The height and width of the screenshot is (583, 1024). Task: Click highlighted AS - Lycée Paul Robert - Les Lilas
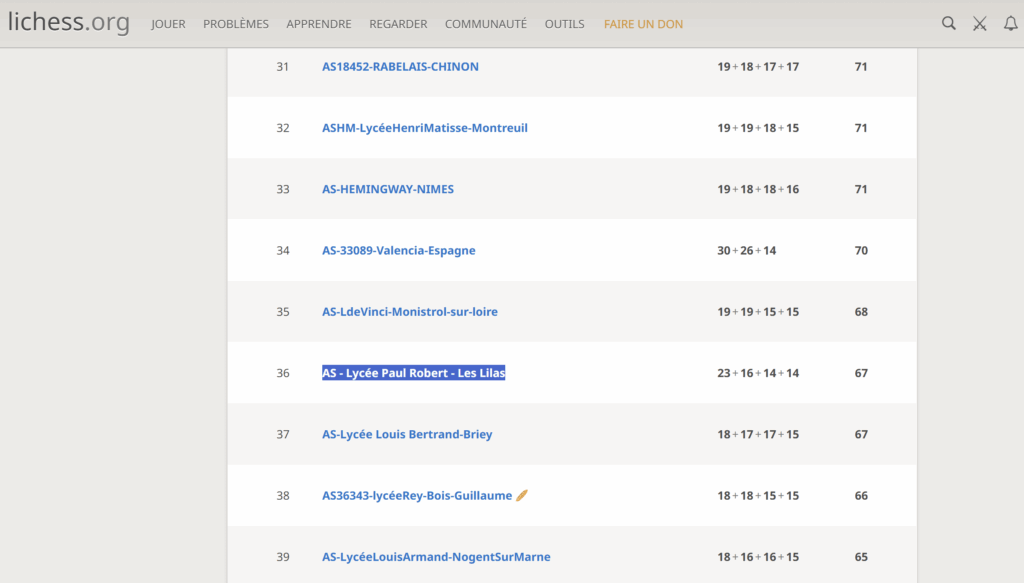point(413,373)
